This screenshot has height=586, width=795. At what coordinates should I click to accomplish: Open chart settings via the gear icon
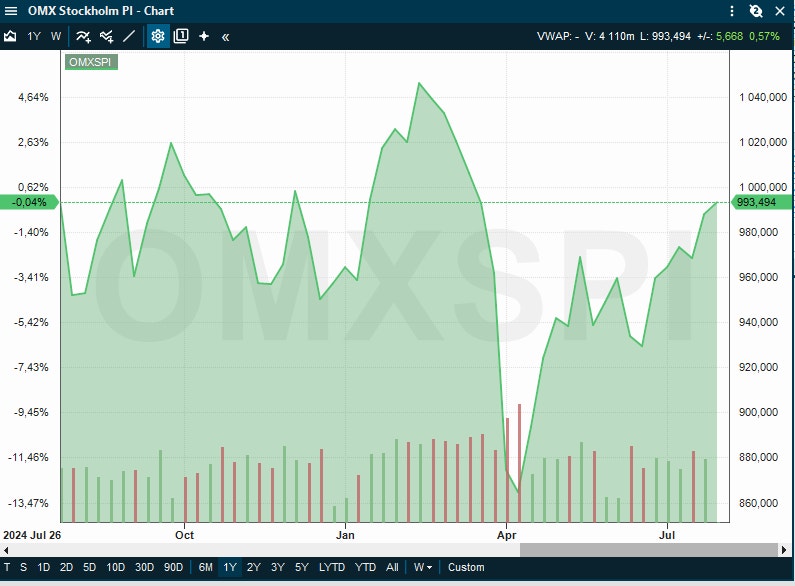pos(158,36)
